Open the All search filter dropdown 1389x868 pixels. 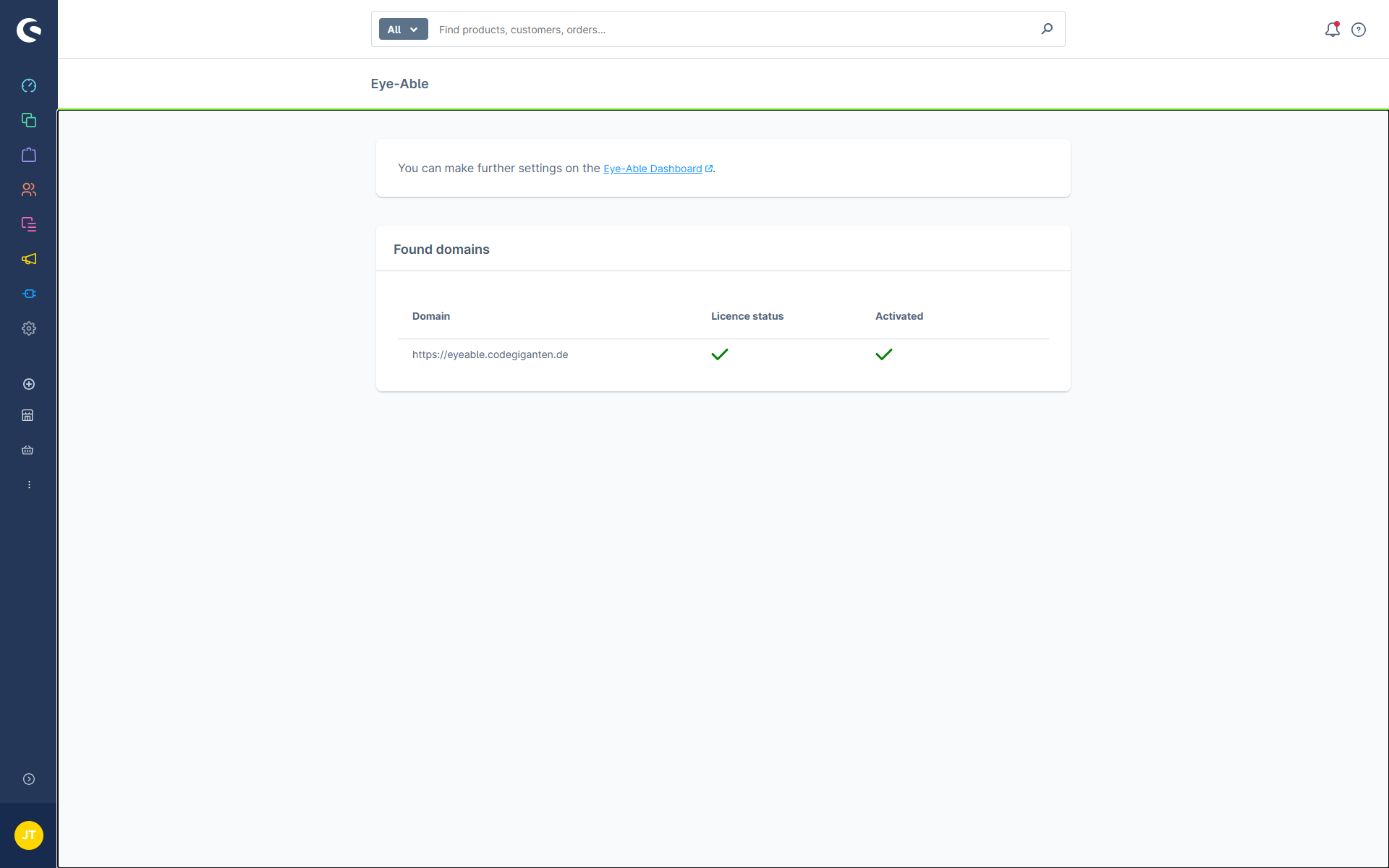(403, 29)
